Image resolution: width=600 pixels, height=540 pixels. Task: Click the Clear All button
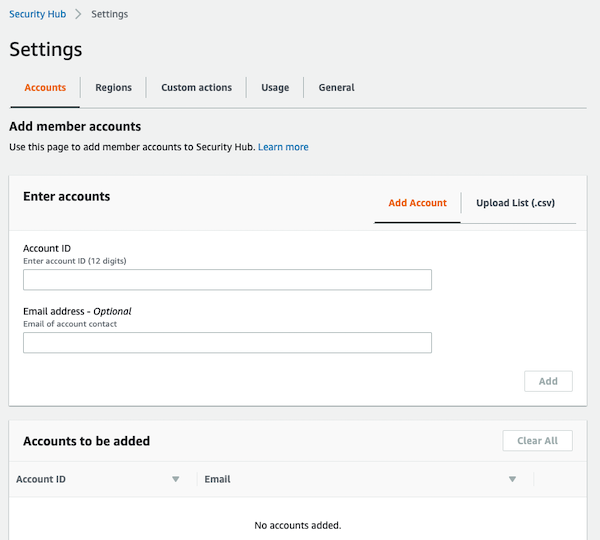537,440
